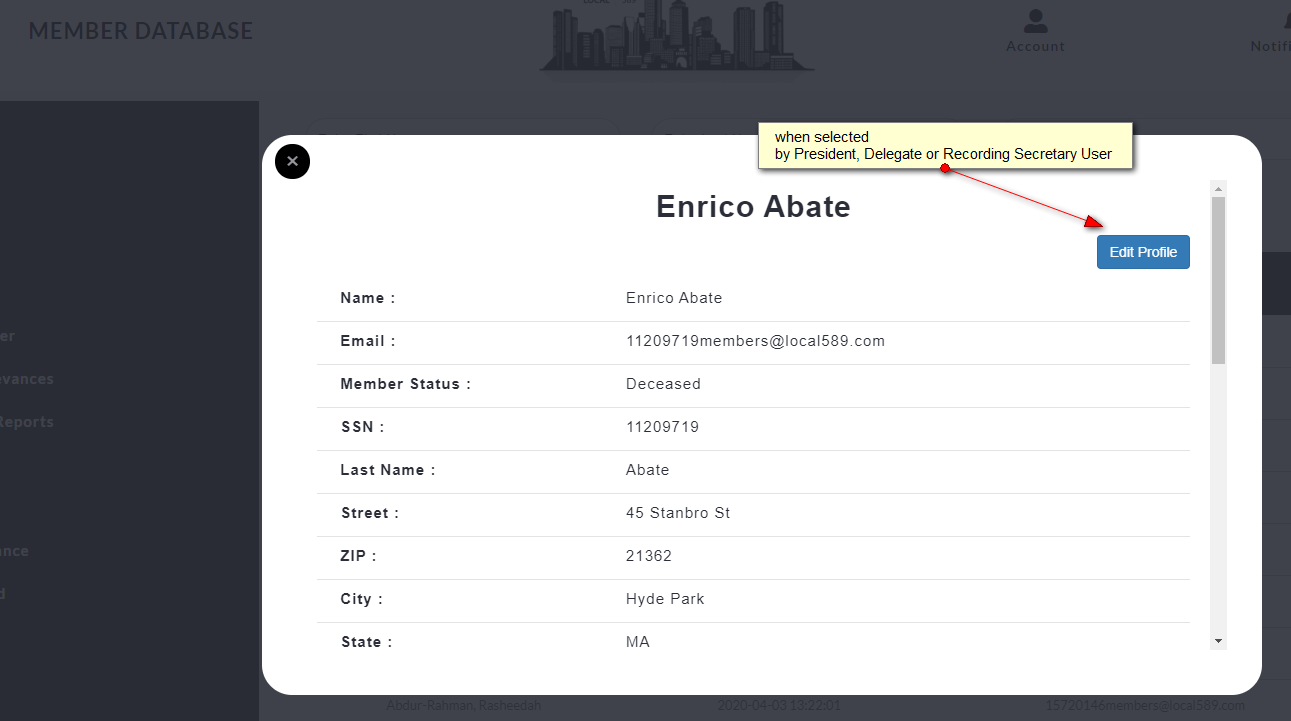
Task: Click the 'City :' field label
Action: (362, 599)
